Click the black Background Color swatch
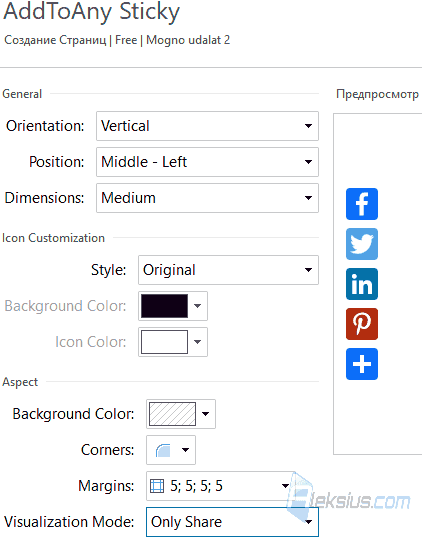Image resolution: width=422 pixels, height=543 pixels. pos(164,306)
